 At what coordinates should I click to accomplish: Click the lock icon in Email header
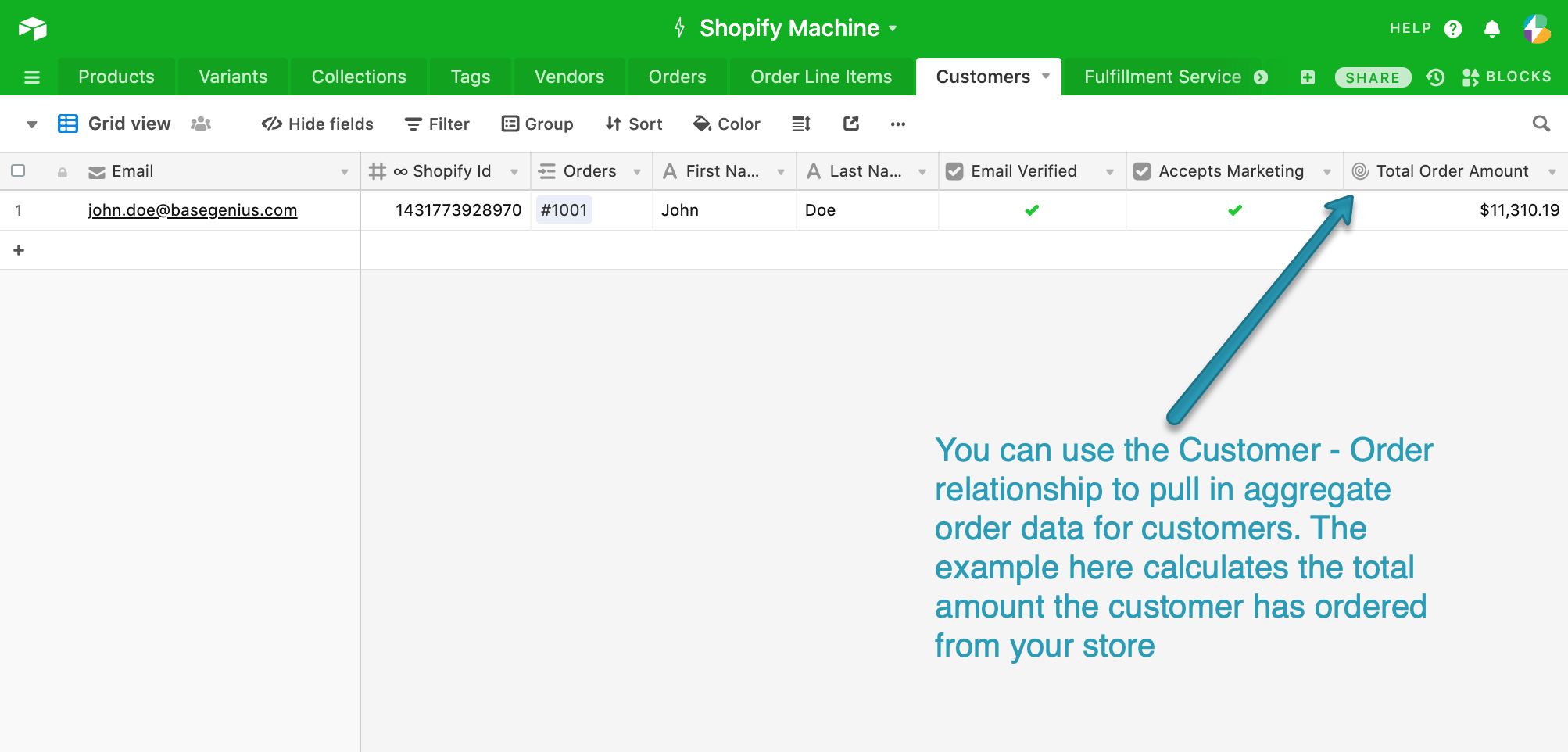click(63, 172)
